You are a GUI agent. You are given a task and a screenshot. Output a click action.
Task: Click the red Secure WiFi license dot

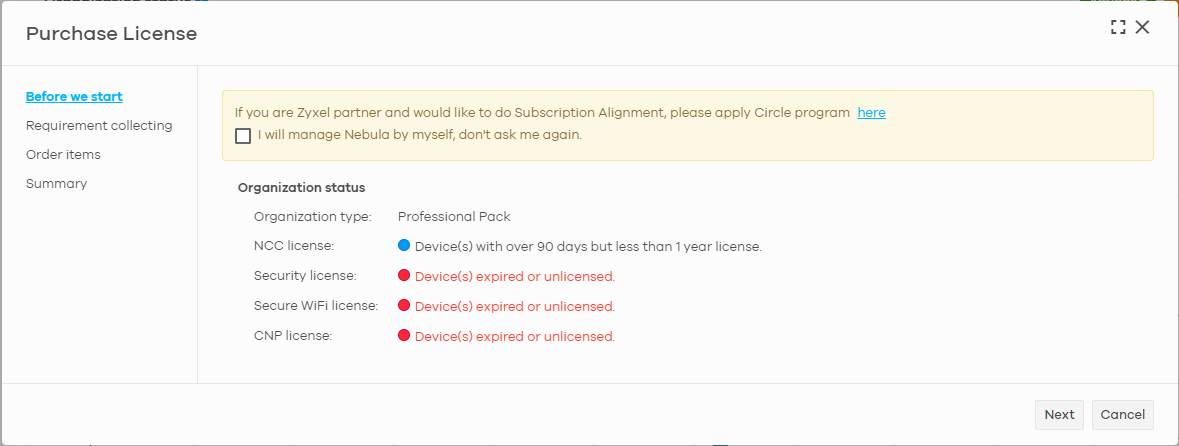pos(404,305)
